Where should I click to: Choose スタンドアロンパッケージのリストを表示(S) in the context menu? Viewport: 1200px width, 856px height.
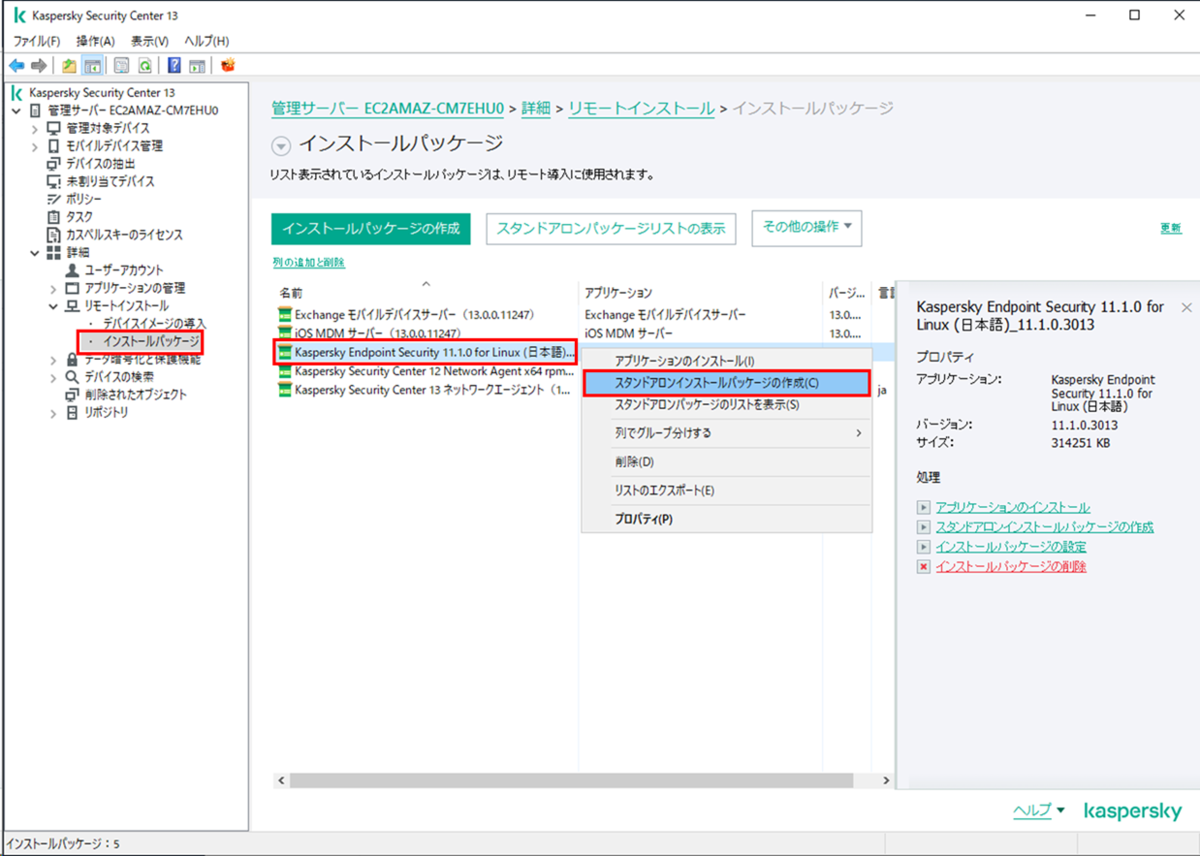tap(726, 405)
